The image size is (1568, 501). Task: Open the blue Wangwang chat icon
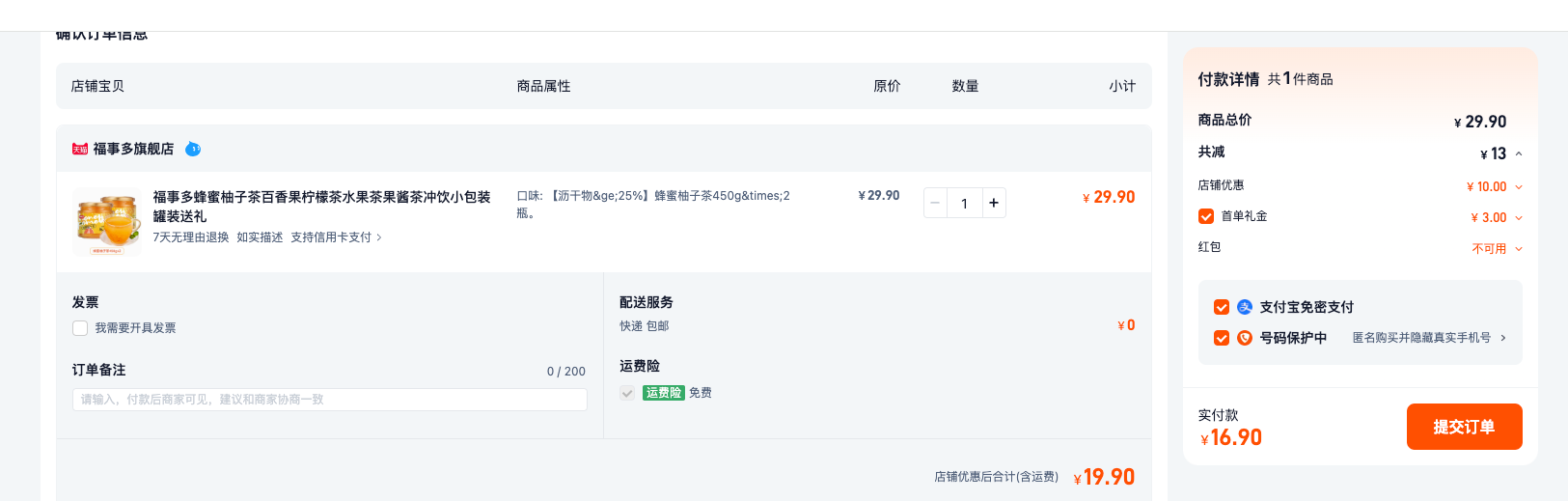click(x=193, y=149)
